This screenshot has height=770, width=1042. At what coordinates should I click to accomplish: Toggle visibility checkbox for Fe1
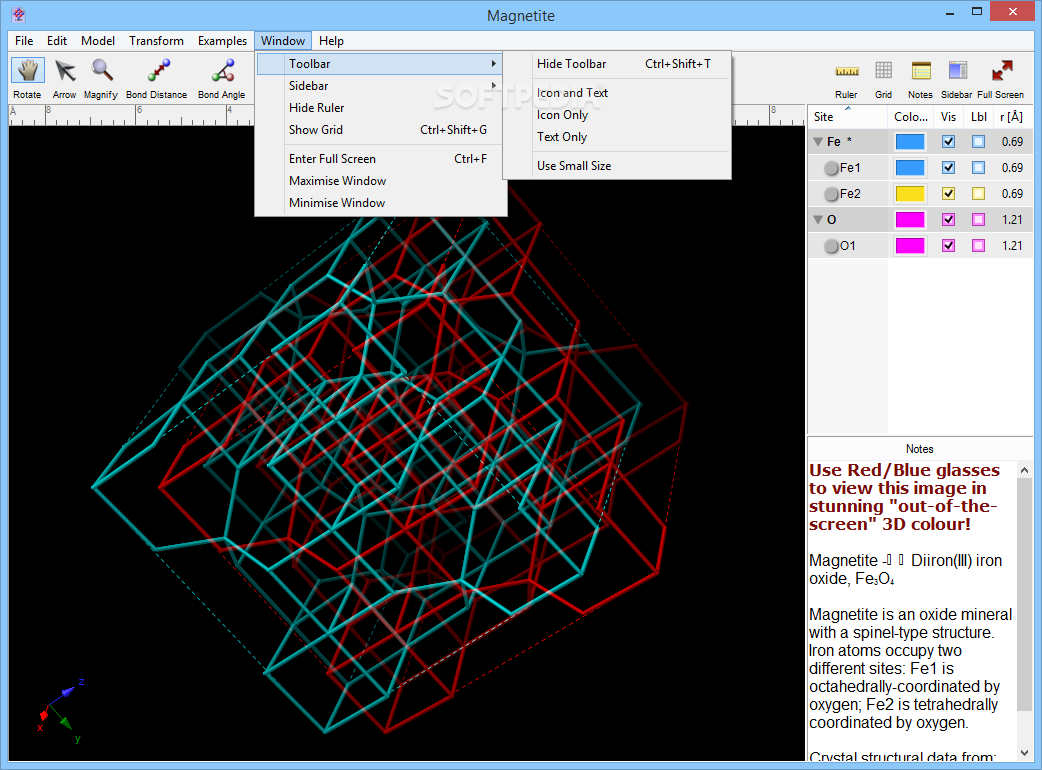948,167
